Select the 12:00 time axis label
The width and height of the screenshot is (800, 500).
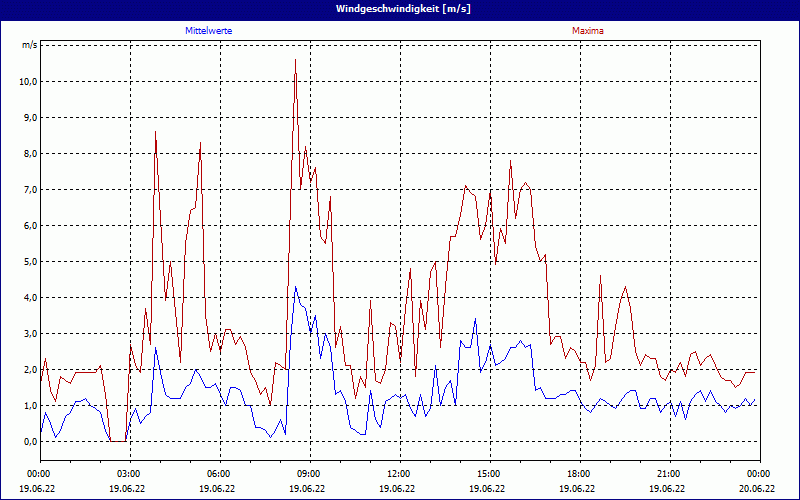[398, 473]
